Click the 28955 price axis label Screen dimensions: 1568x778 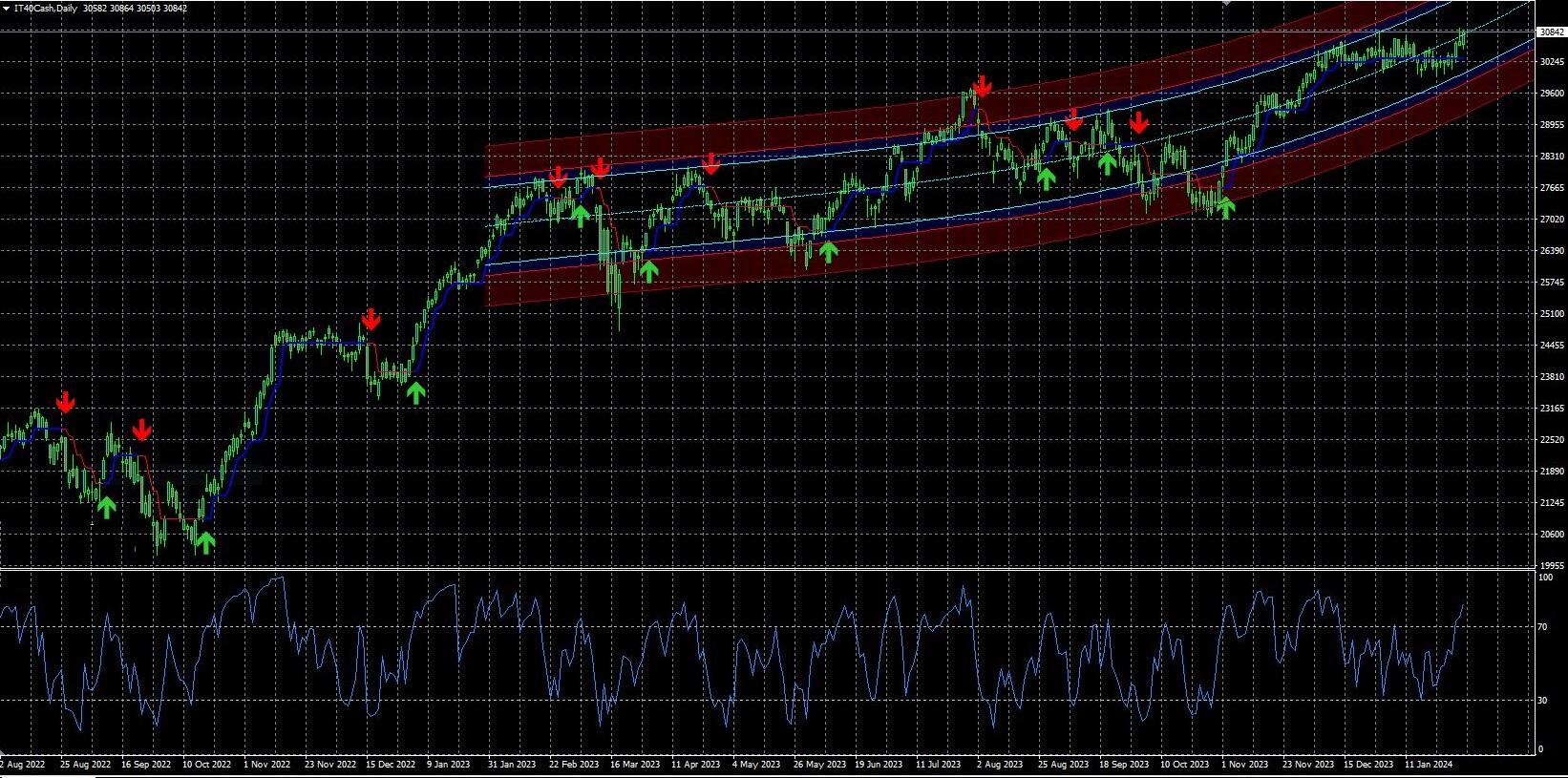click(1552, 125)
